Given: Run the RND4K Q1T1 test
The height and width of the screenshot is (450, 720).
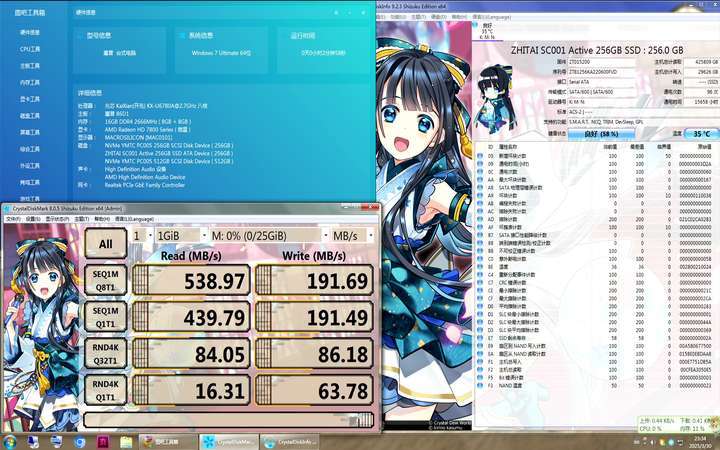Looking at the screenshot, I should [x=106, y=390].
